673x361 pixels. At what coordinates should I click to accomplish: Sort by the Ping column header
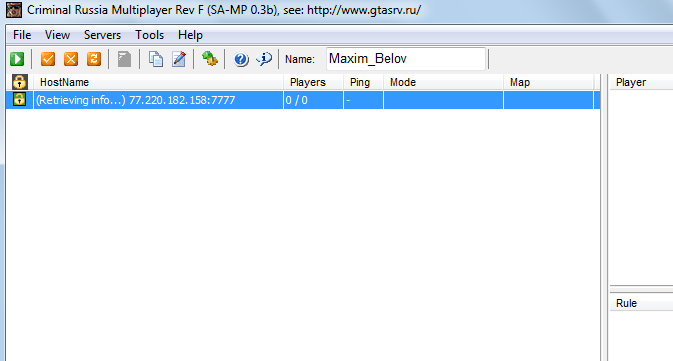coord(363,82)
